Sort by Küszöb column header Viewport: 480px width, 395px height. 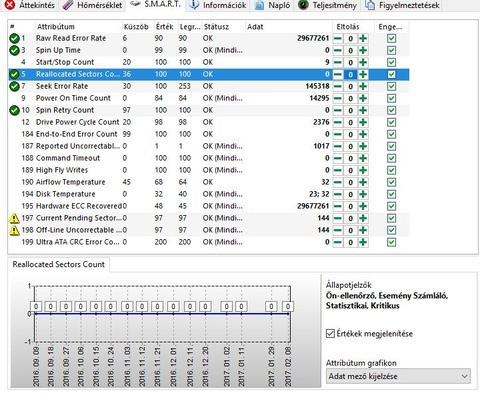[136, 27]
